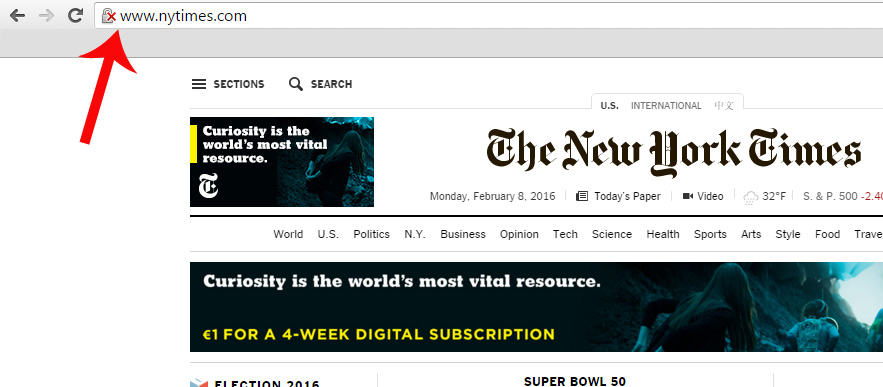Image resolution: width=883 pixels, height=387 pixels.
Task: Open the small Curiosity ad thumbnail
Action: pyautogui.click(x=282, y=162)
